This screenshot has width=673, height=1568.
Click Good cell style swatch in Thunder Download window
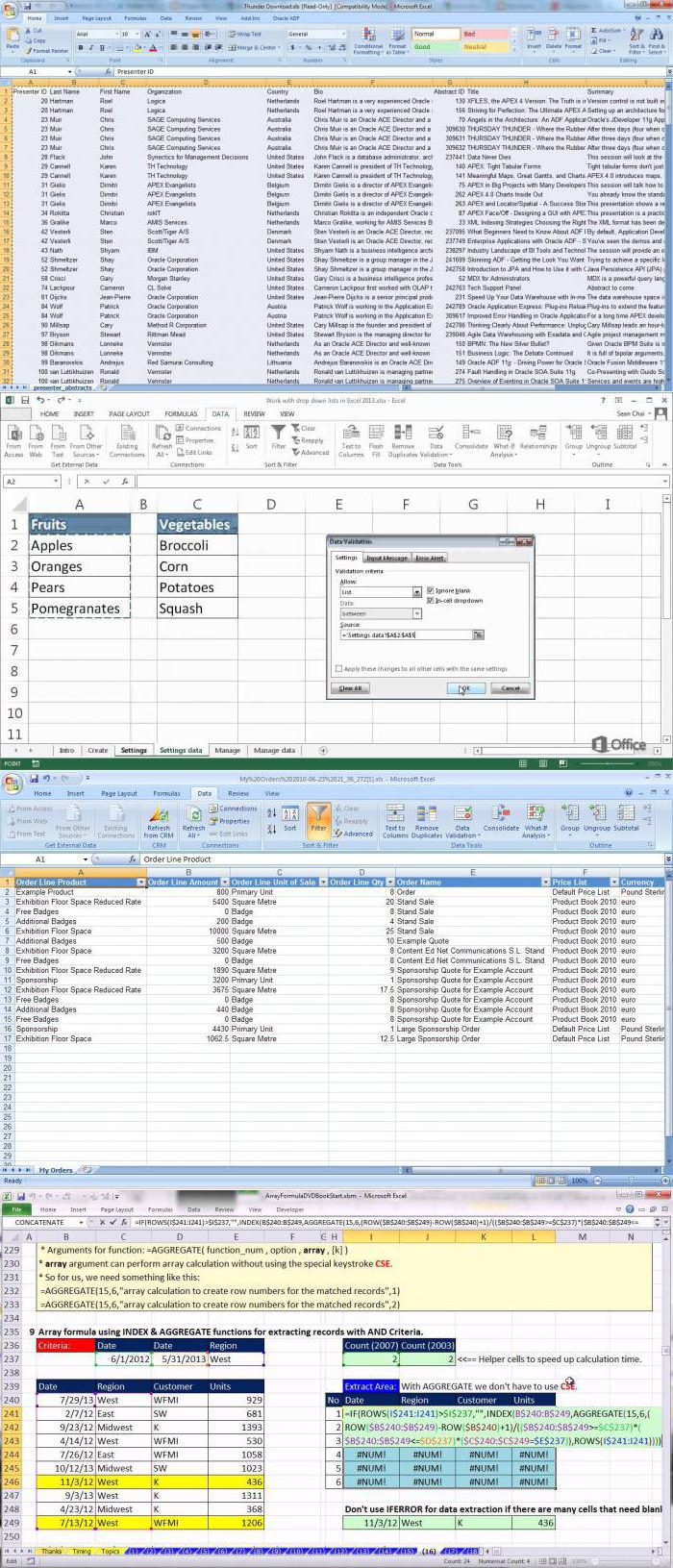click(x=436, y=46)
